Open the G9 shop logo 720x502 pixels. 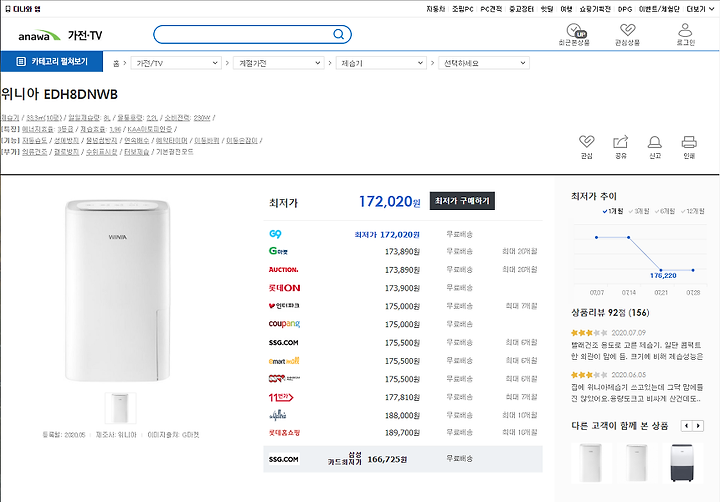275,234
